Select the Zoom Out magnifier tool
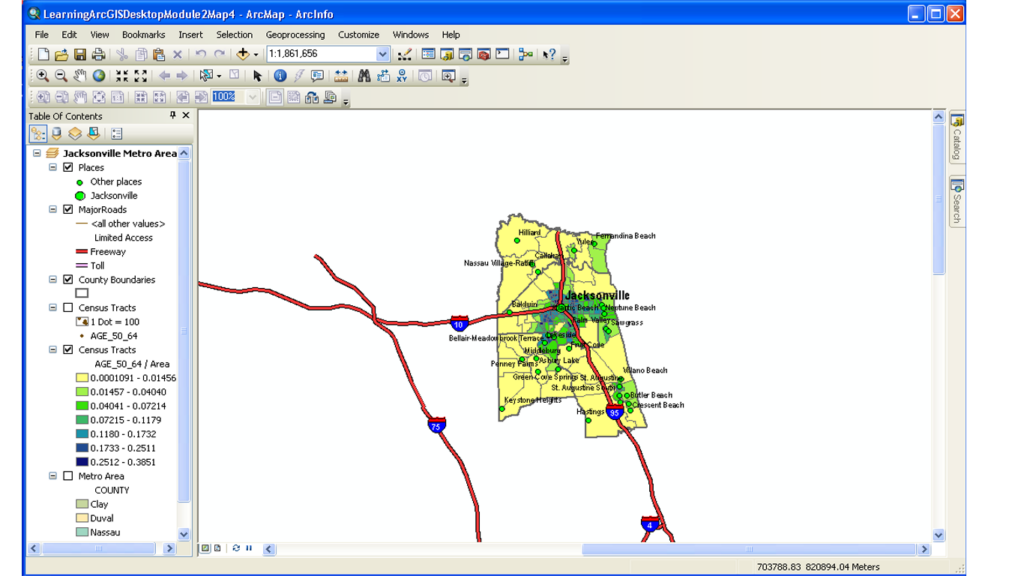The width and height of the screenshot is (1024, 576). [x=61, y=76]
